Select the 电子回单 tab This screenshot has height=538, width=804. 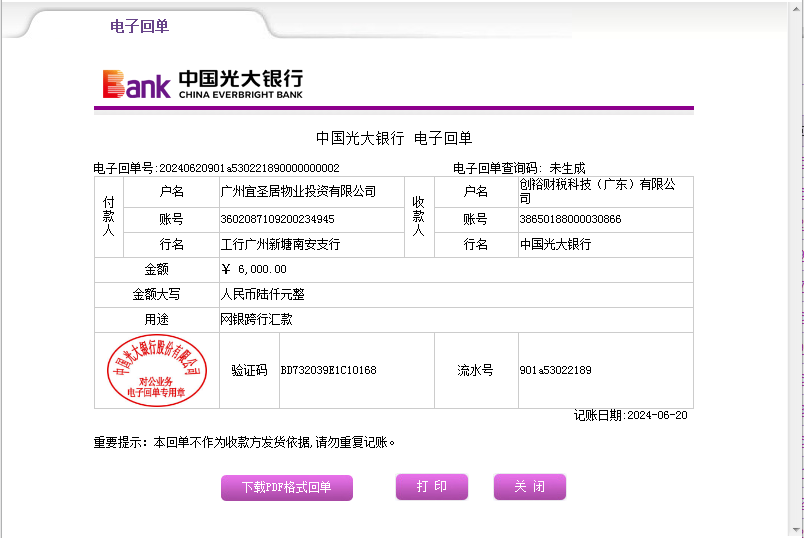[139, 26]
